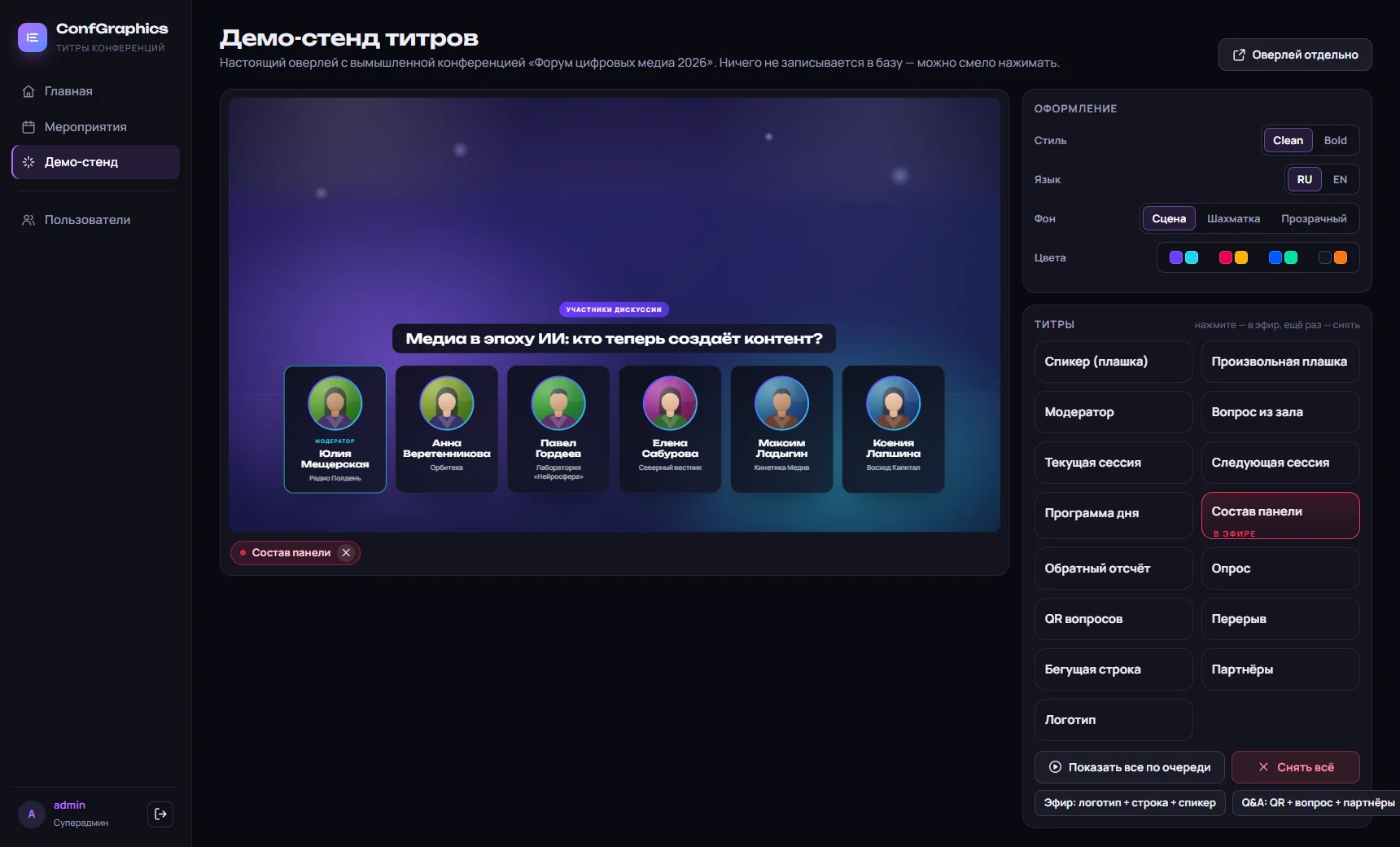Open Оверлей отдельно in new window

[1295, 55]
